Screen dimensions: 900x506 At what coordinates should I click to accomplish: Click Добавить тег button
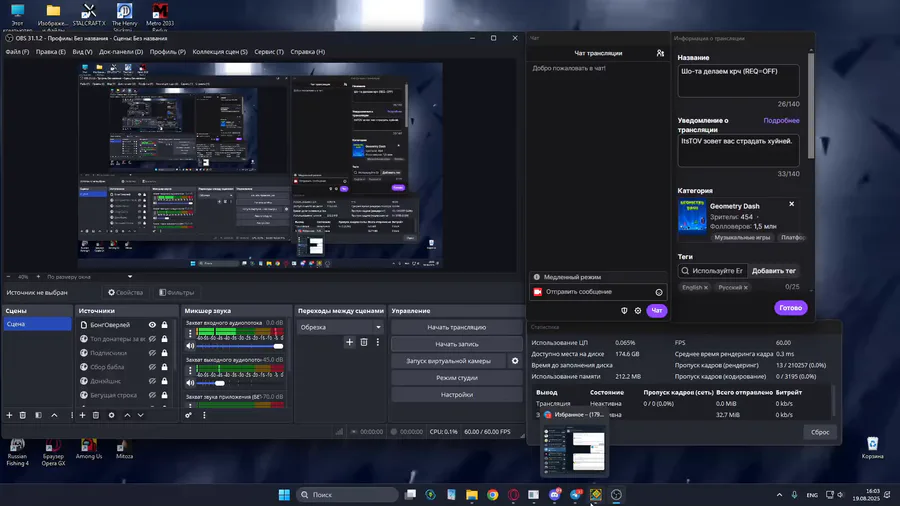[x=774, y=271]
